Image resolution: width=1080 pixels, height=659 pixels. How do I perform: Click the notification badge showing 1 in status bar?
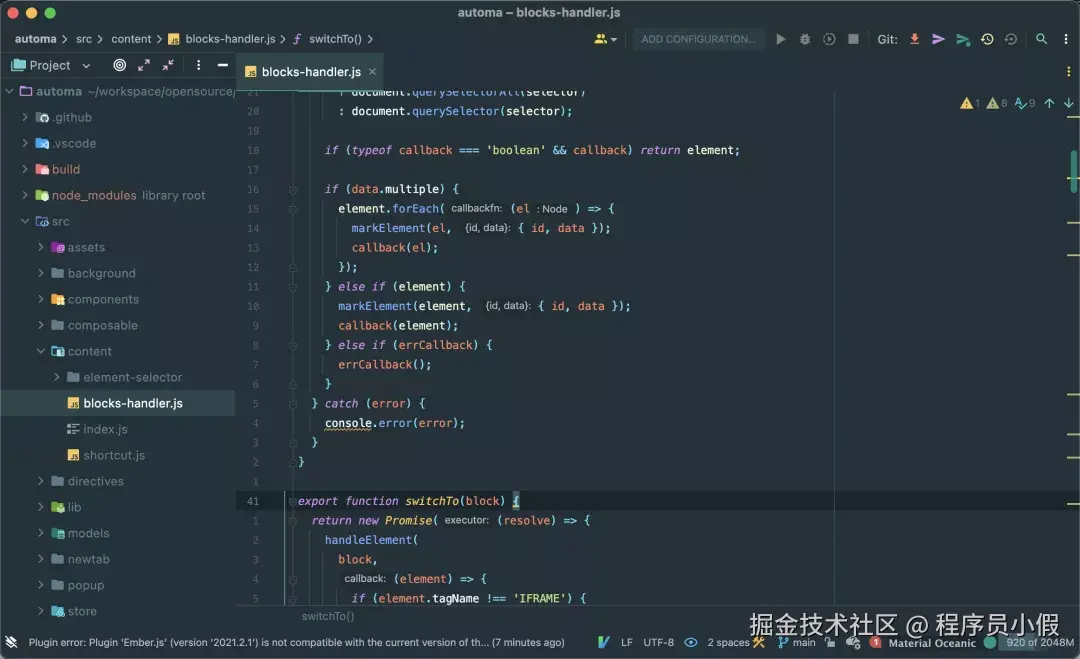pyautogui.click(x=875, y=642)
